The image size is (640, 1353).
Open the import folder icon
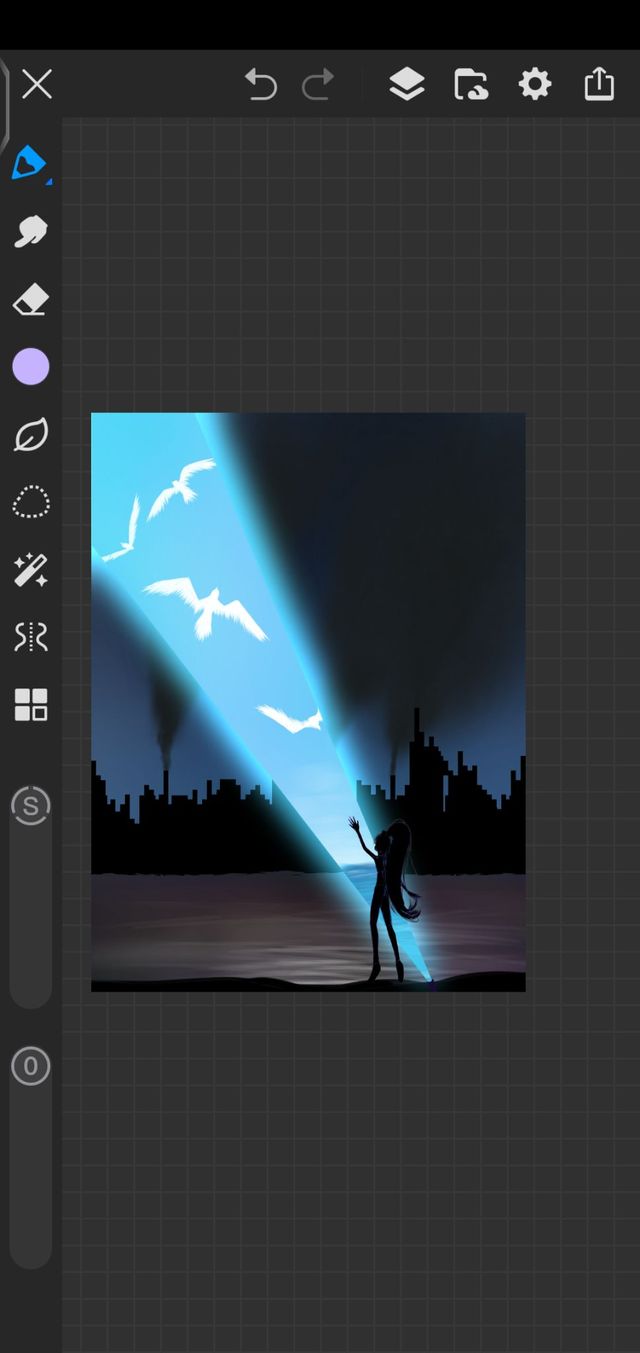471,85
